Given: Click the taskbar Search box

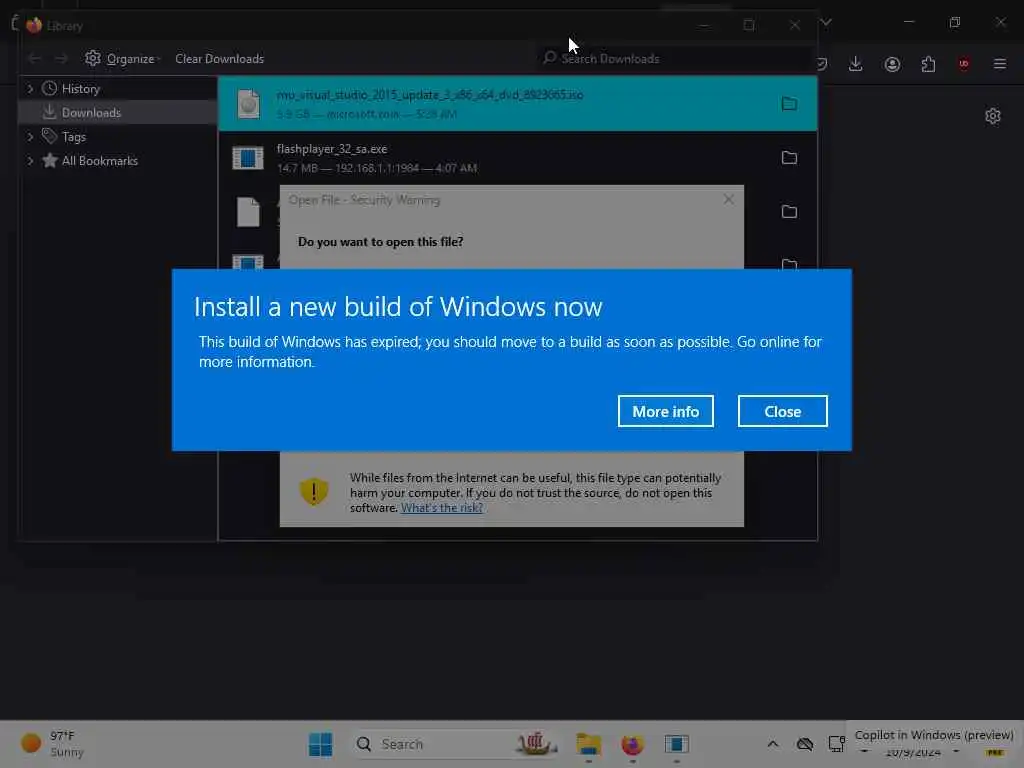Looking at the screenshot, I should point(457,744).
